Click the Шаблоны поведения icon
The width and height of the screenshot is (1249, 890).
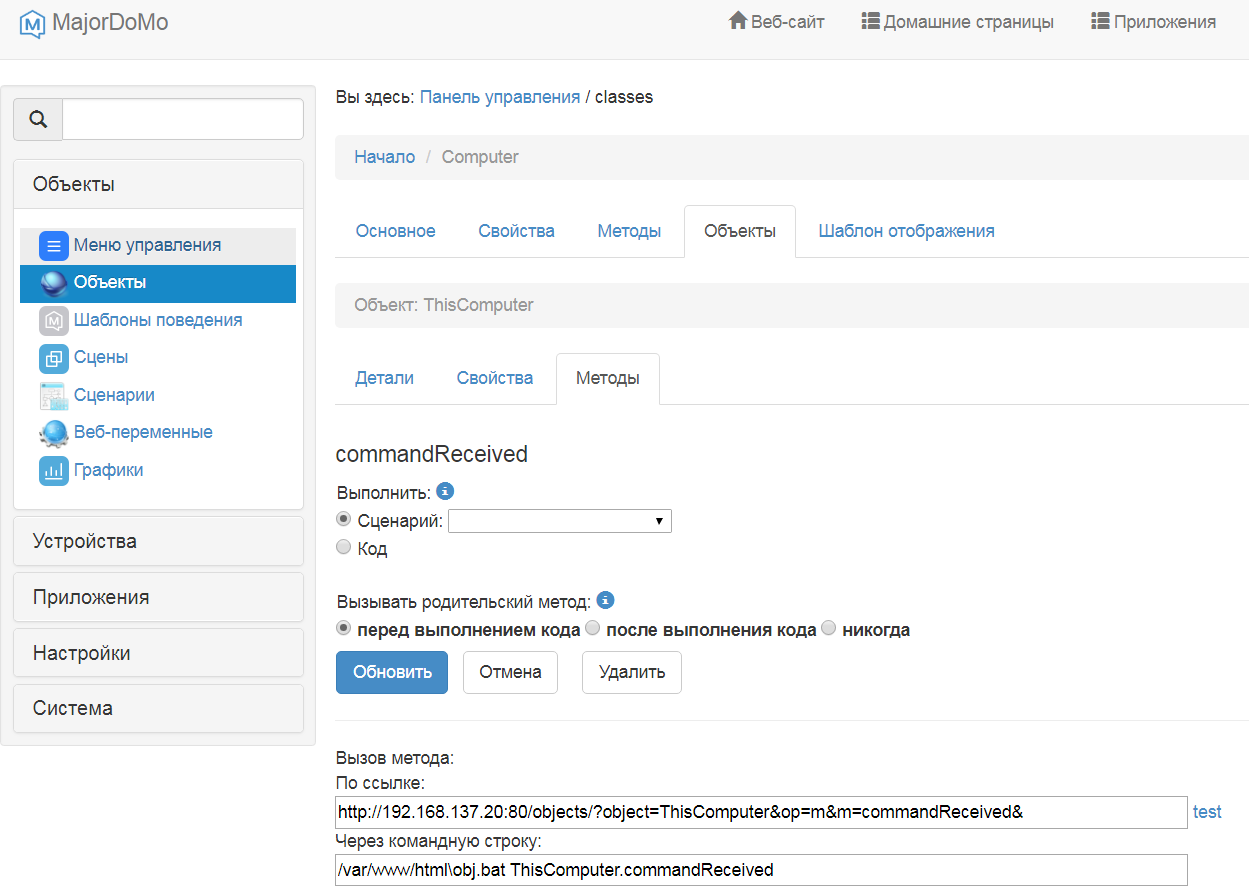tap(54, 321)
